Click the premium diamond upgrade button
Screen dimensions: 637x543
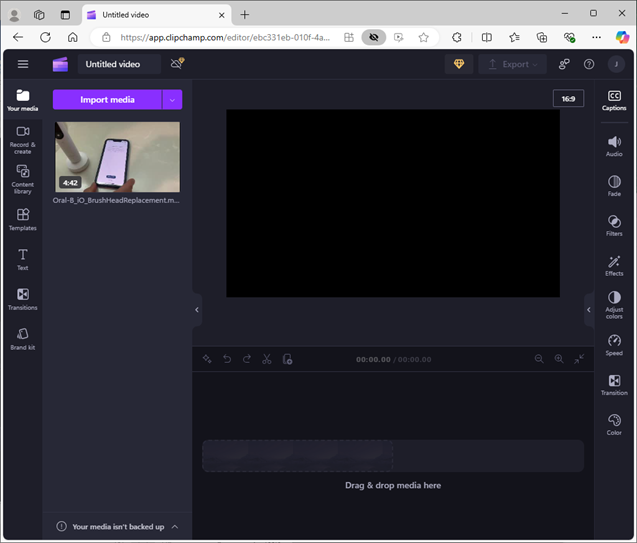(x=459, y=64)
